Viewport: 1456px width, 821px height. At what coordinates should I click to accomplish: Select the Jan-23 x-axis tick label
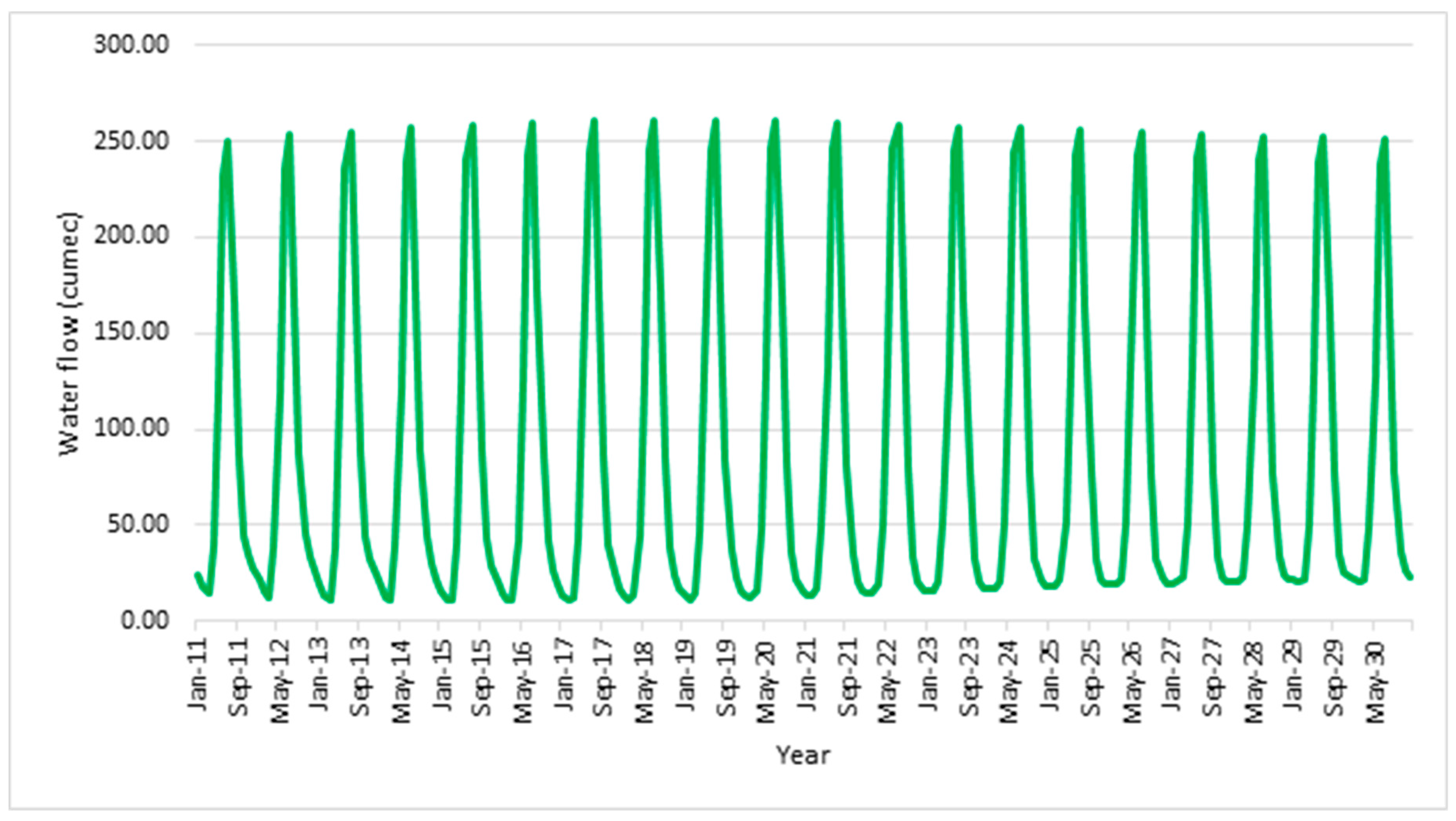click(928, 675)
